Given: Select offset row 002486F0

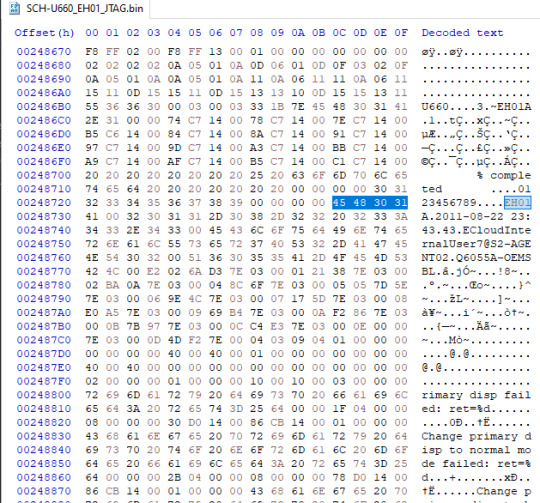Looking at the screenshot, I should [x=44, y=161].
